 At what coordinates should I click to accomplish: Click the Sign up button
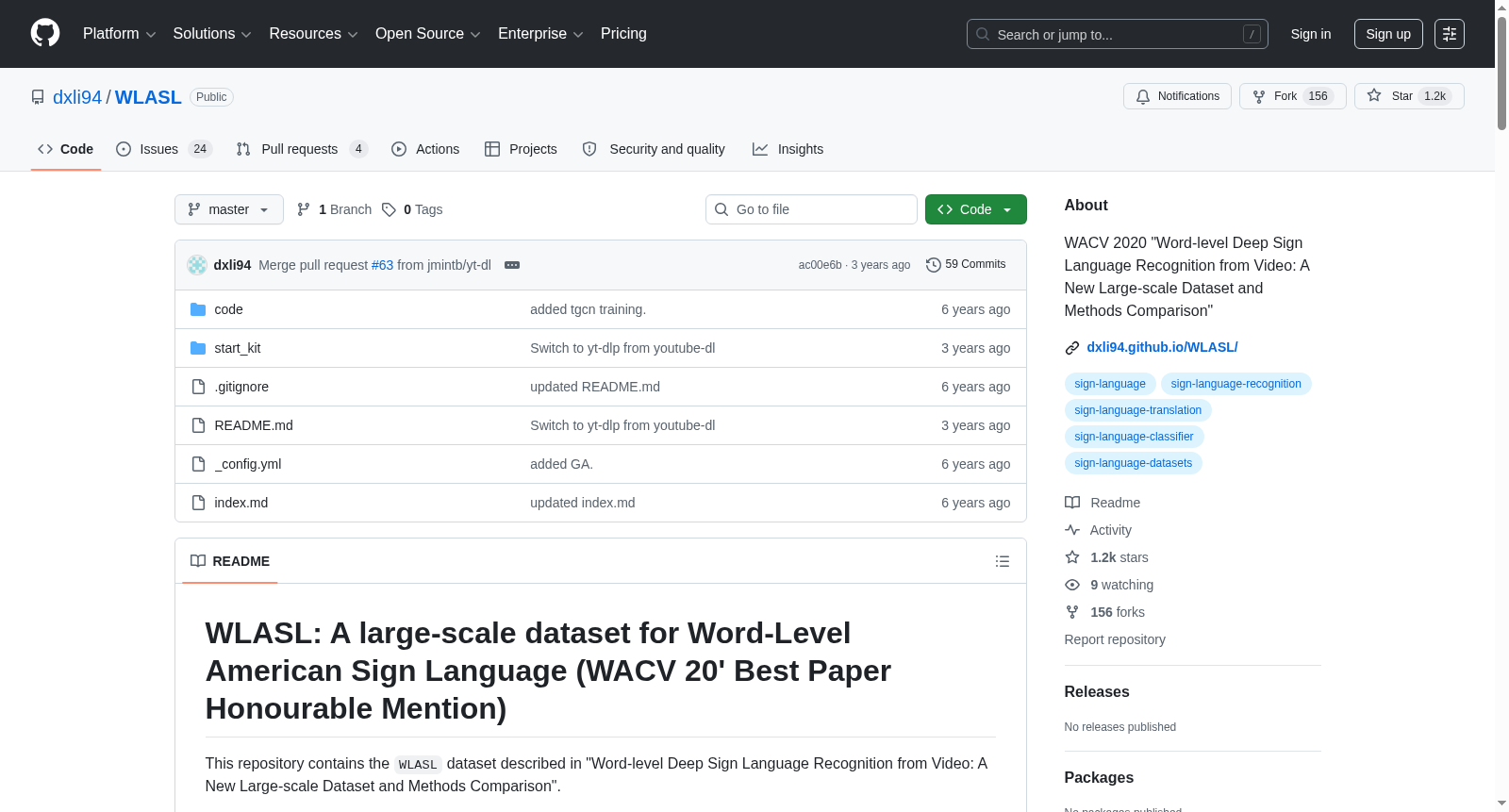click(1388, 34)
